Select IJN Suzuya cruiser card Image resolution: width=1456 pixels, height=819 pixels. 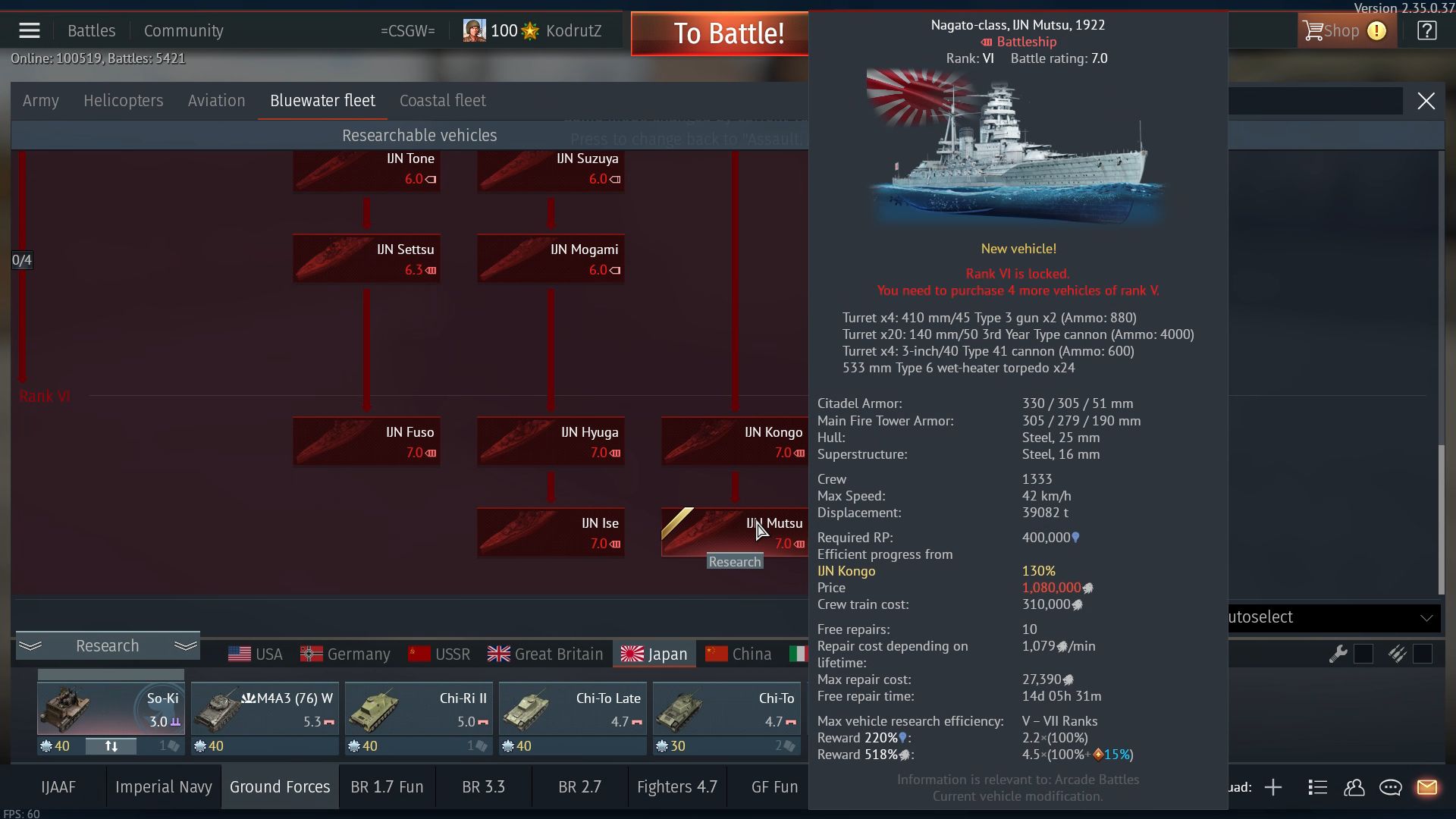(x=551, y=171)
